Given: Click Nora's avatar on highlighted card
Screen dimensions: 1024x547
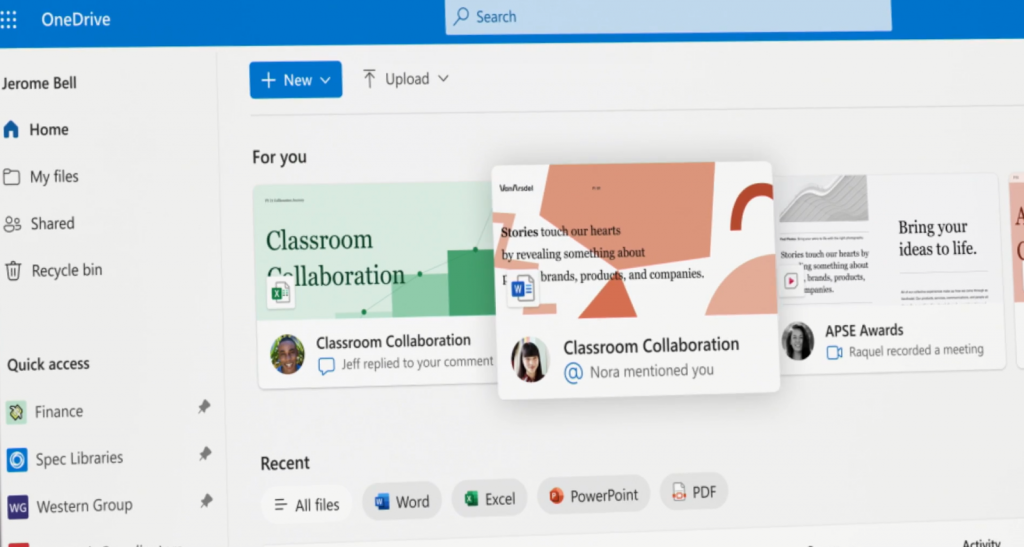Looking at the screenshot, I should coord(530,359).
